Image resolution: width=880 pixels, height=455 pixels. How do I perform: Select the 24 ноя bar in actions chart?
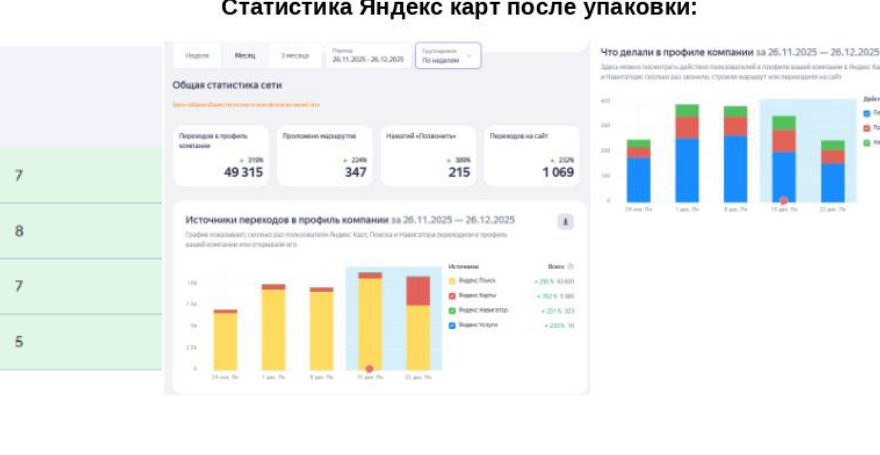(x=639, y=171)
